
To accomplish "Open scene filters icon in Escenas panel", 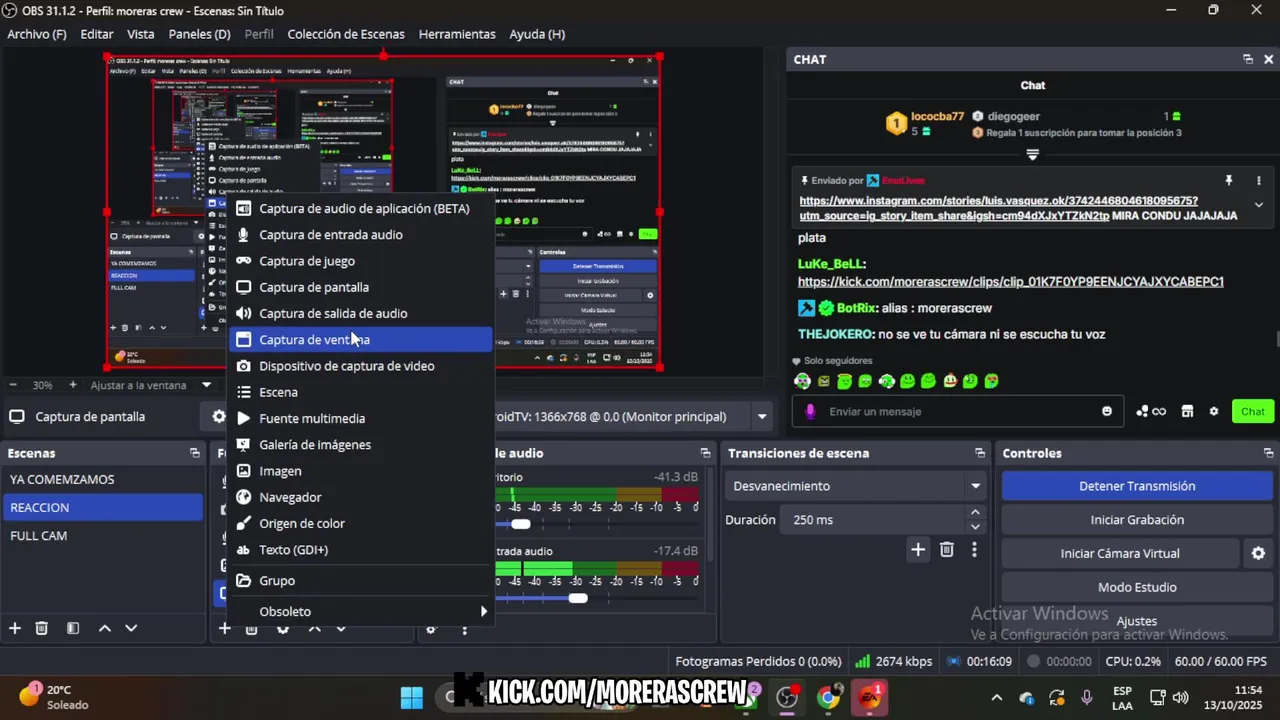I will tap(73, 628).
